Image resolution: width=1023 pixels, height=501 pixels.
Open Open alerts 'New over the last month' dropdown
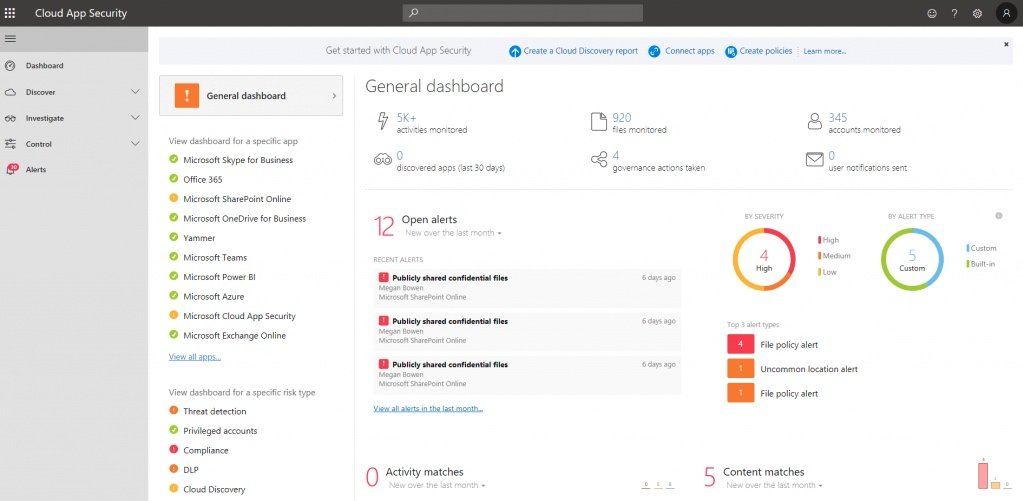click(453, 233)
